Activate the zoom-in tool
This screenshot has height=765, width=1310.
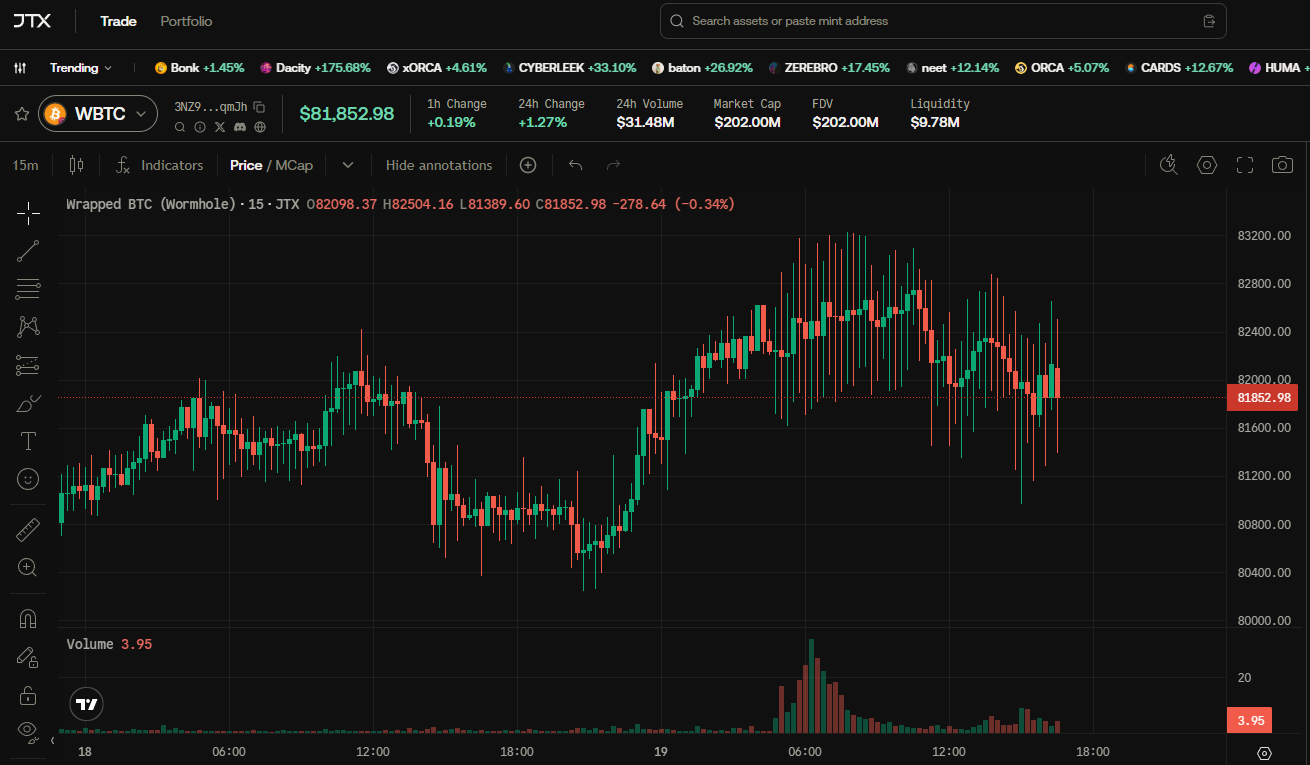point(28,567)
